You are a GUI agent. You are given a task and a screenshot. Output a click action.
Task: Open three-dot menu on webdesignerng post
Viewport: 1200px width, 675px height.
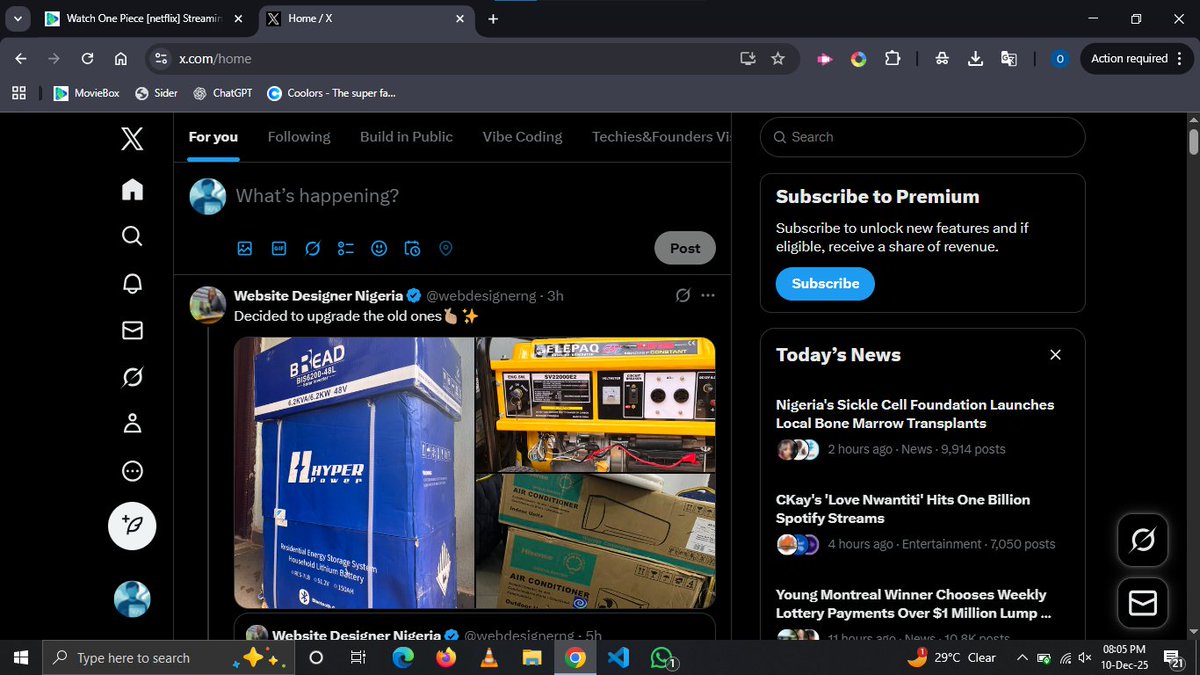coord(708,295)
